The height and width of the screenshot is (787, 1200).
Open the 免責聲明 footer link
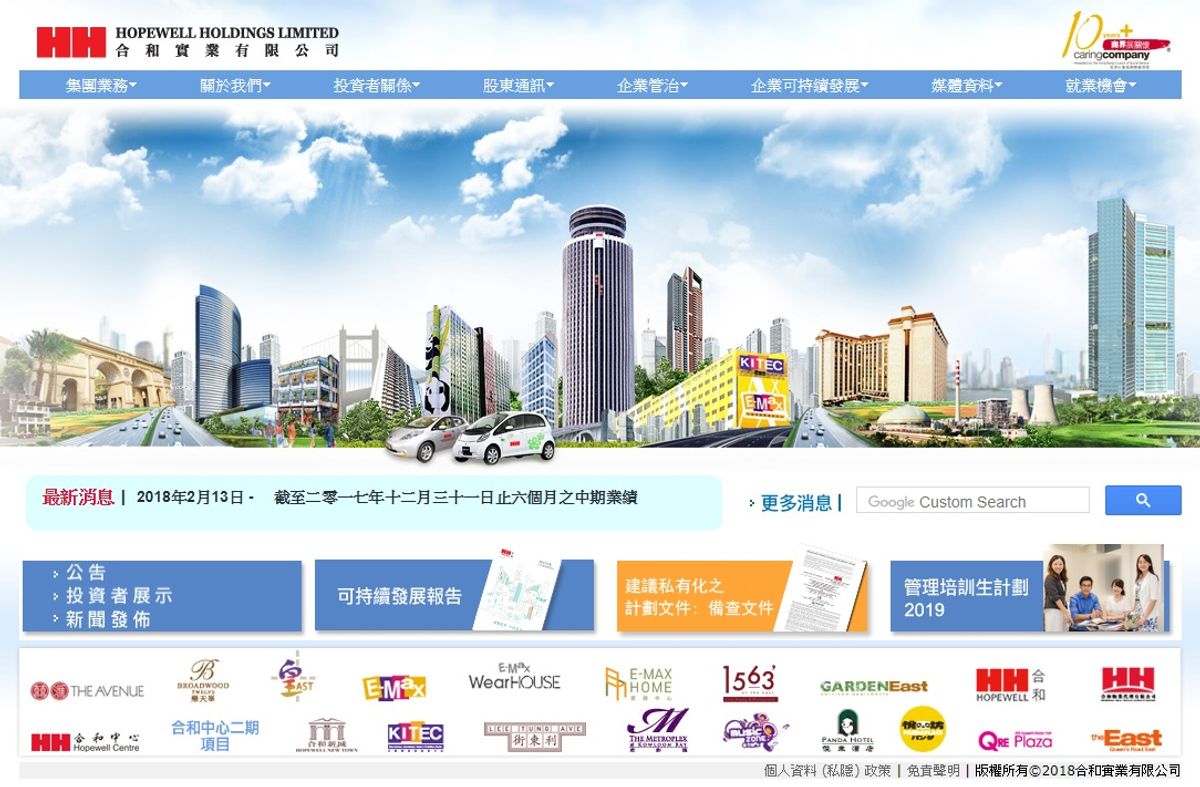click(933, 771)
